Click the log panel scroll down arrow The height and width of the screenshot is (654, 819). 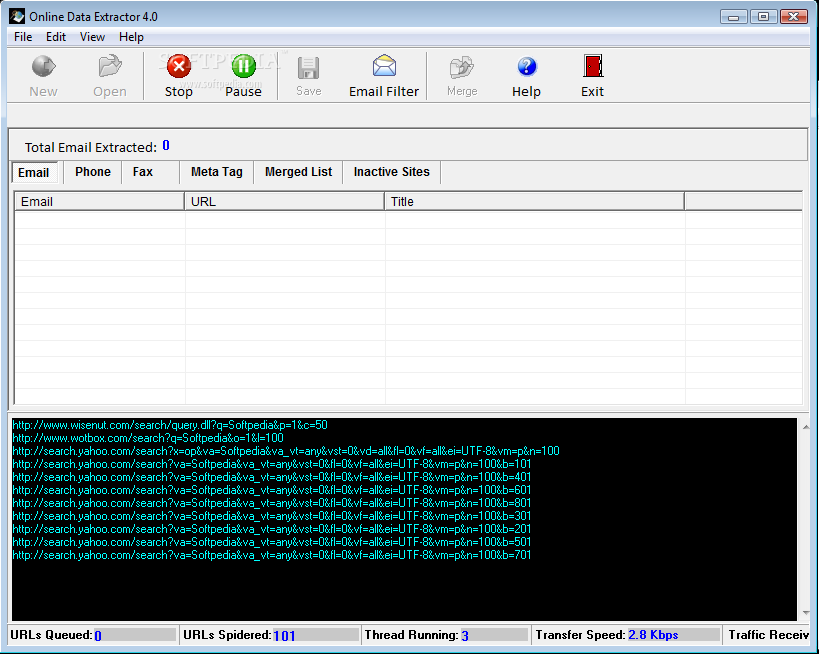tap(806, 613)
